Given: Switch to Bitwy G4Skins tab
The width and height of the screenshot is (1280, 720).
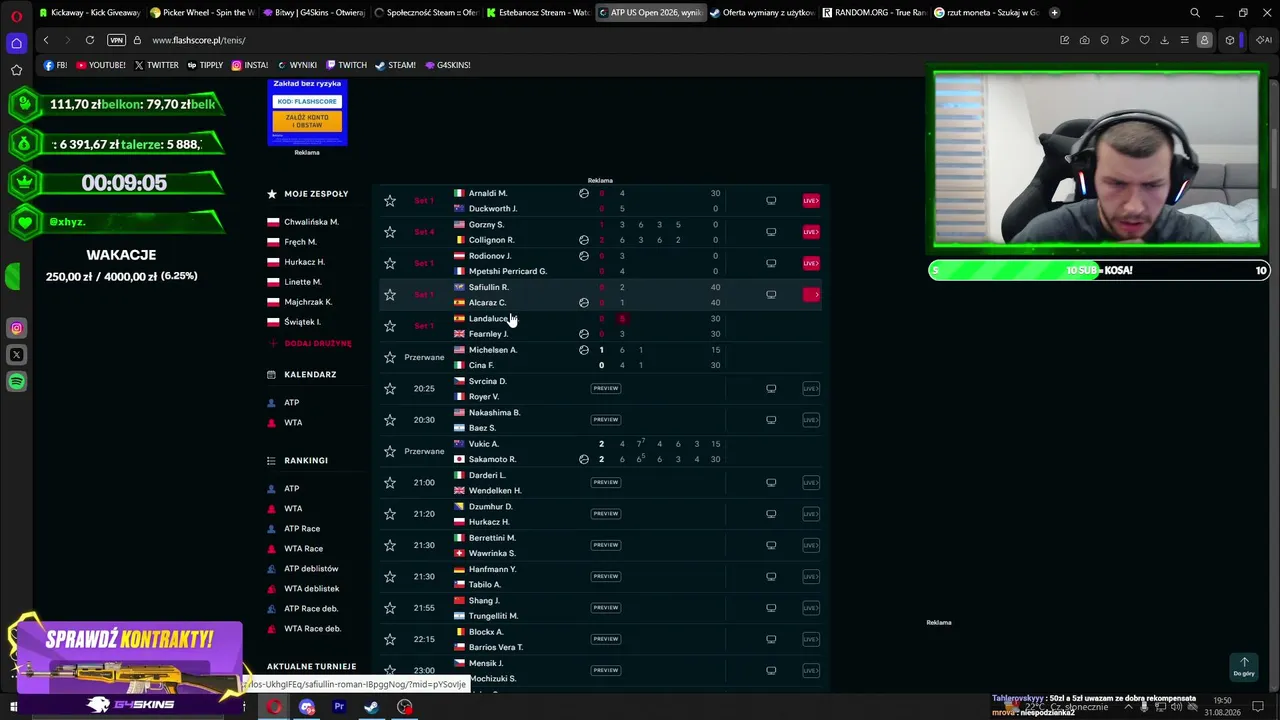Looking at the screenshot, I should click(x=316, y=13).
